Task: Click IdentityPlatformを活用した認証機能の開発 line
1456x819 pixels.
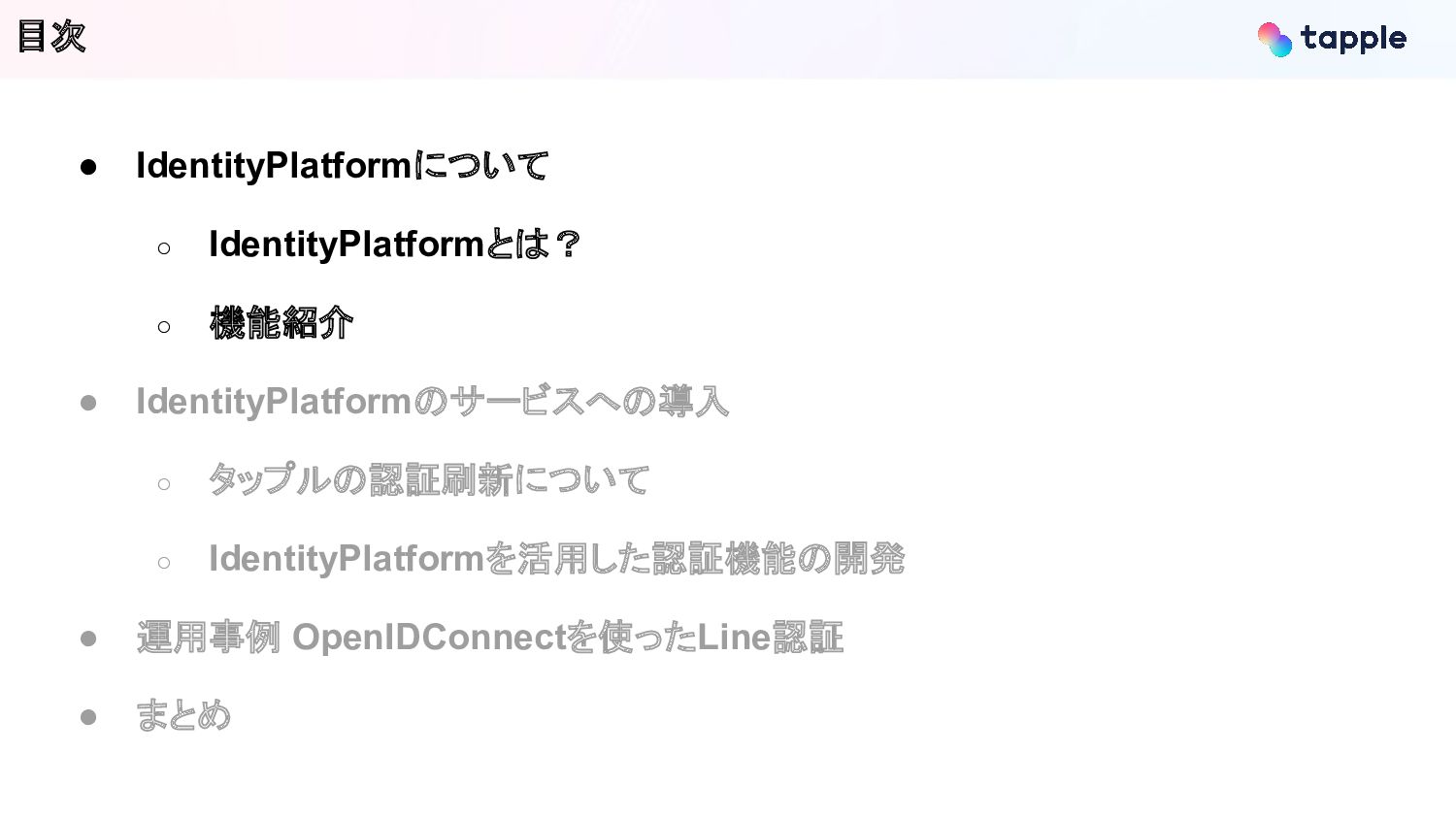Action: 555,559
